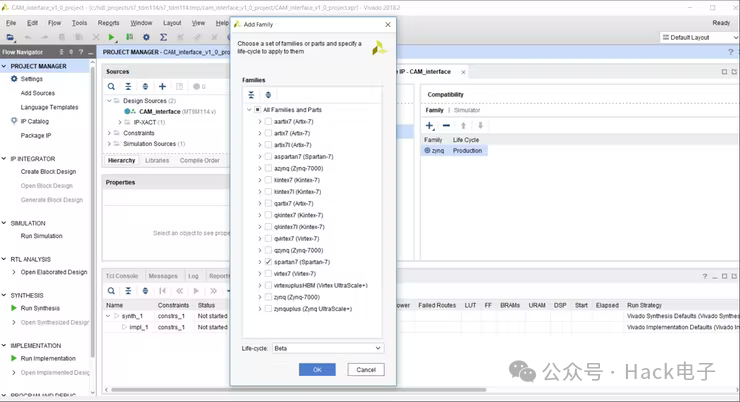
Task: Switch to the Libraries tab
Action: (157, 160)
